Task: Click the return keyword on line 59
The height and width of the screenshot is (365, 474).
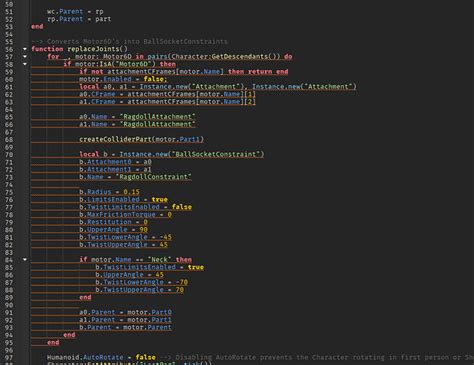Action: 260,71
